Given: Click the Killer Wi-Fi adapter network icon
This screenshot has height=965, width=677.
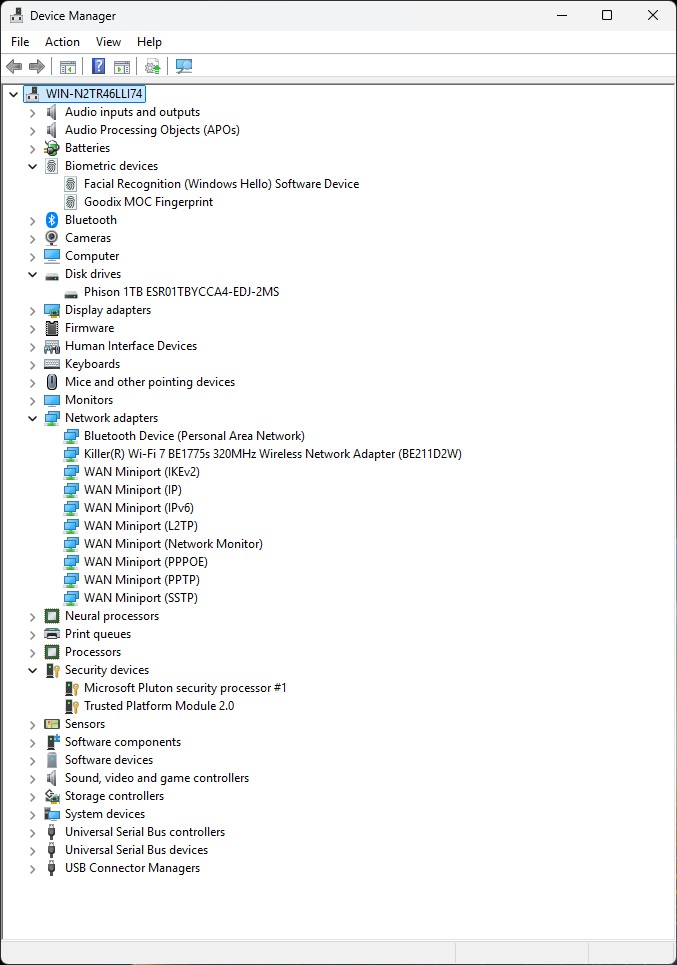Looking at the screenshot, I should [x=71, y=454].
